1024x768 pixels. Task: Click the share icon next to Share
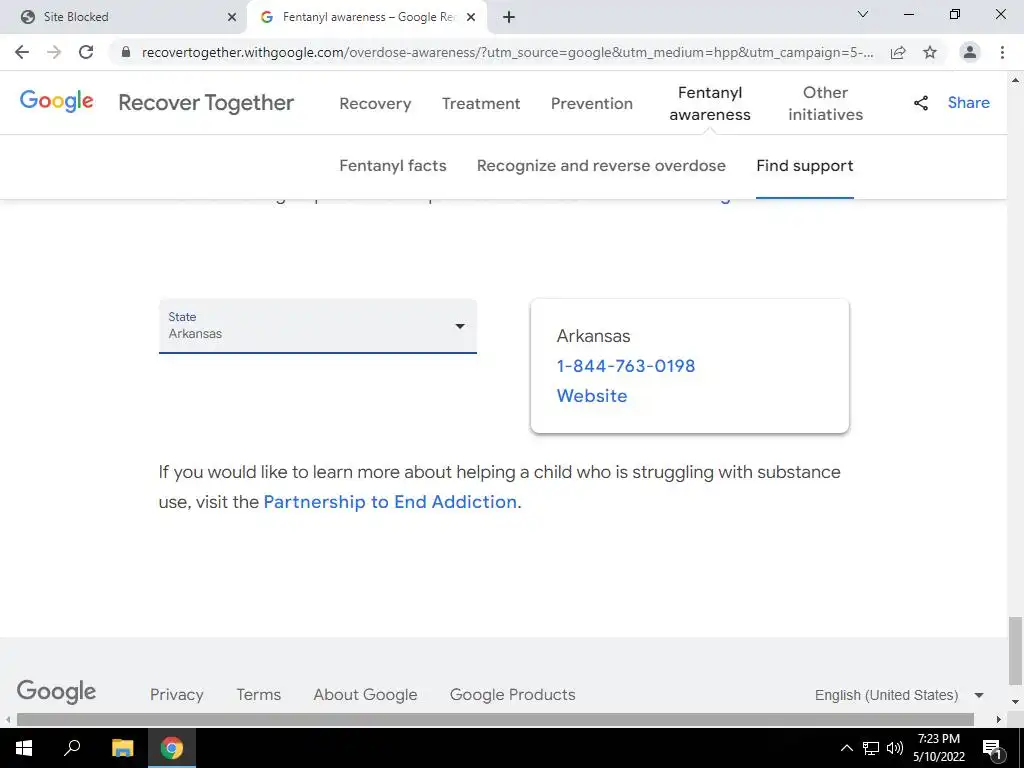click(921, 103)
